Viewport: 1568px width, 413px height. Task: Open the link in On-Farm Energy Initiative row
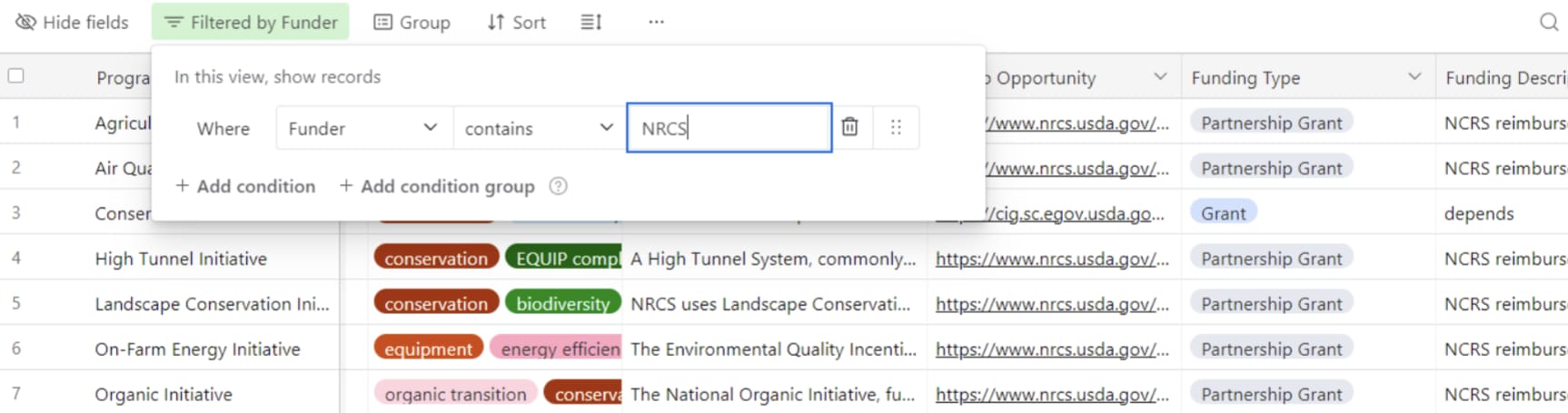tap(1052, 350)
